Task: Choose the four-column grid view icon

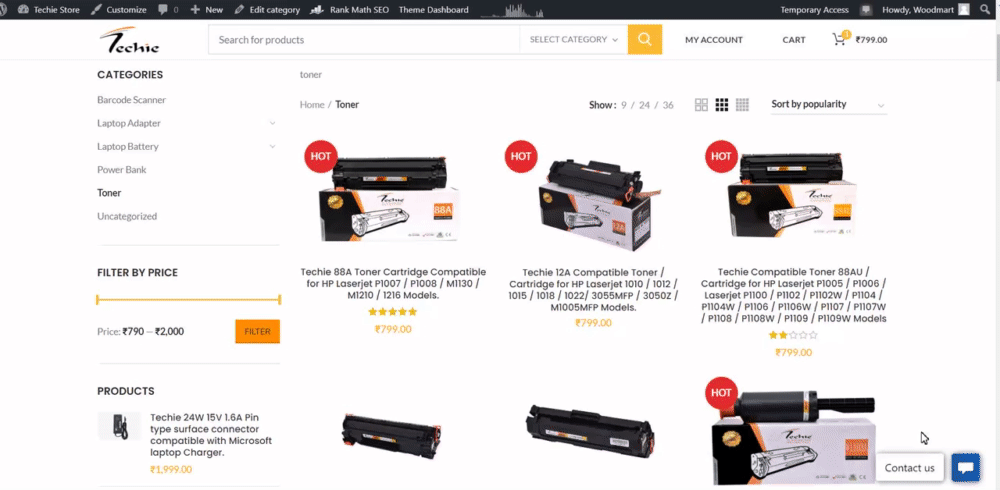Action: pyautogui.click(x=742, y=105)
